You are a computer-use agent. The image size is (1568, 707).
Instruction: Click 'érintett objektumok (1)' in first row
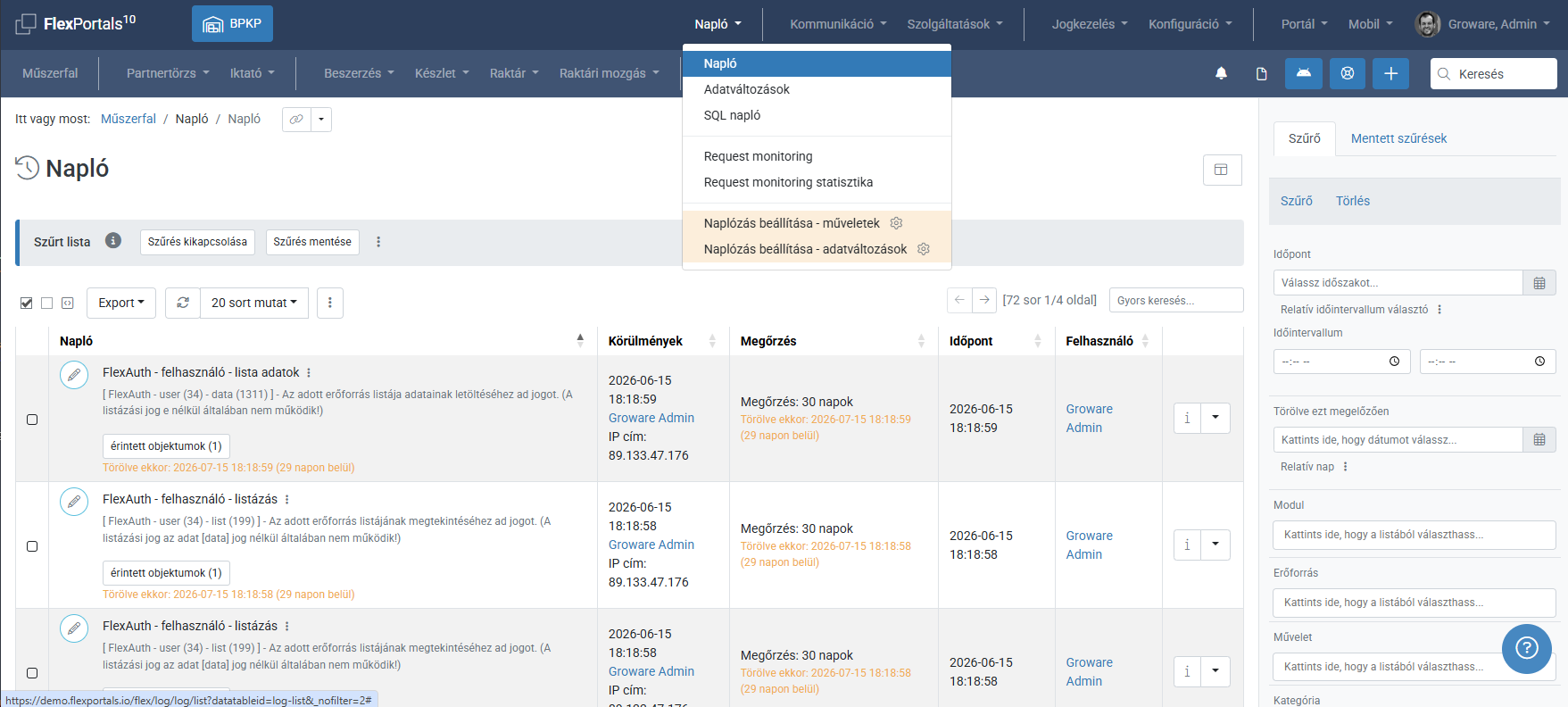pos(166,446)
